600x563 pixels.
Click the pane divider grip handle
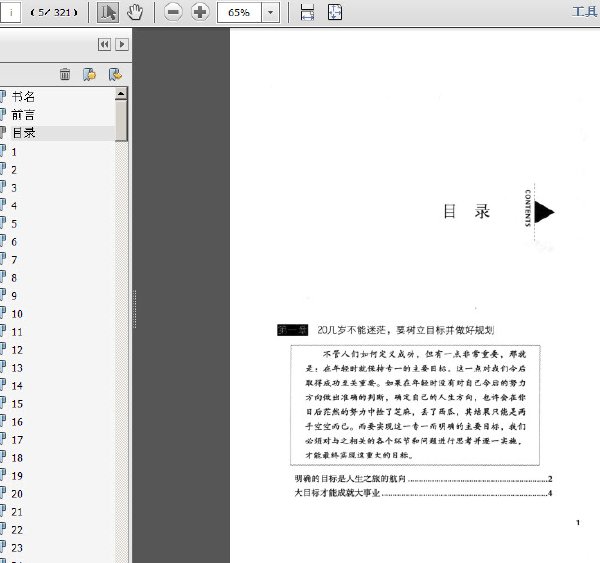pyautogui.click(x=135, y=309)
